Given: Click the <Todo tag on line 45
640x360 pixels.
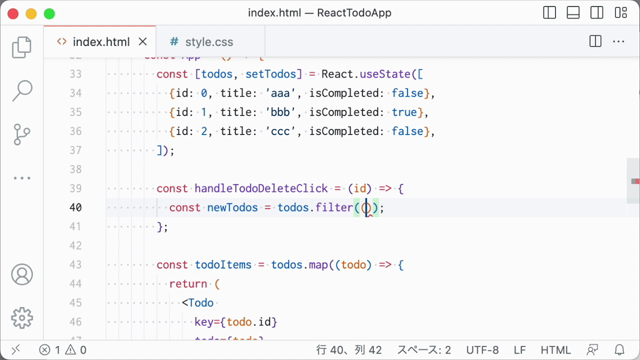Looking at the screenshot, I should pyautogui.click(x=198, y=303).
